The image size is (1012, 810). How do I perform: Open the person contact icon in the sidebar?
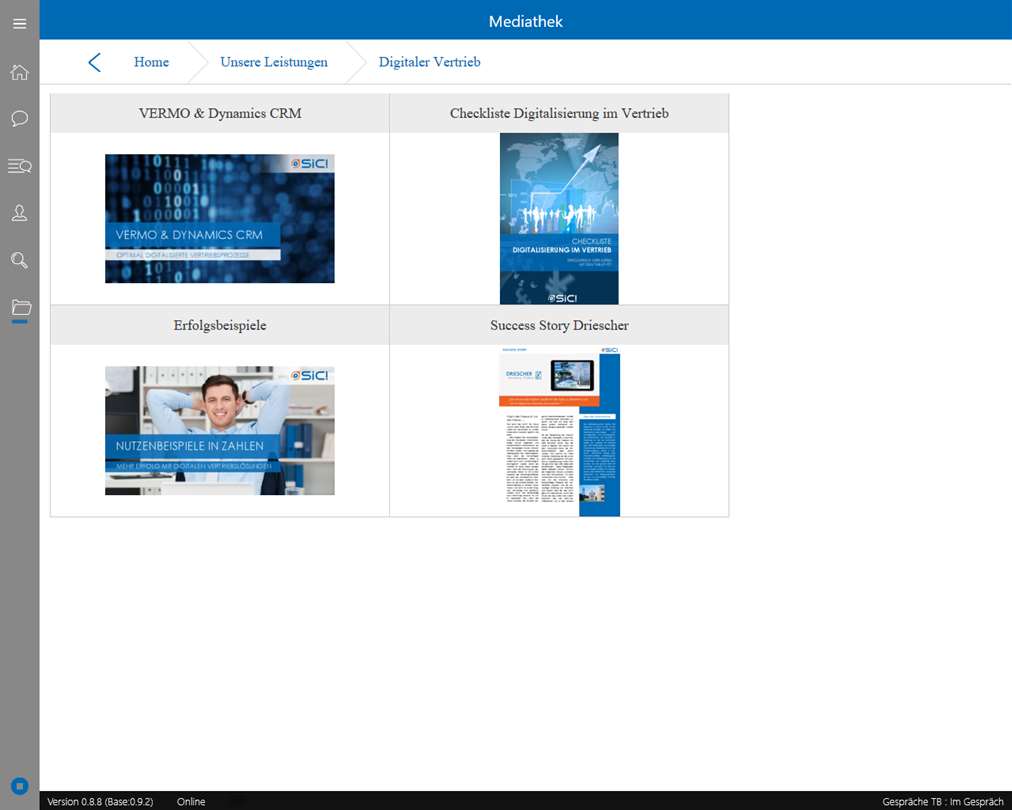coord(19,213)
